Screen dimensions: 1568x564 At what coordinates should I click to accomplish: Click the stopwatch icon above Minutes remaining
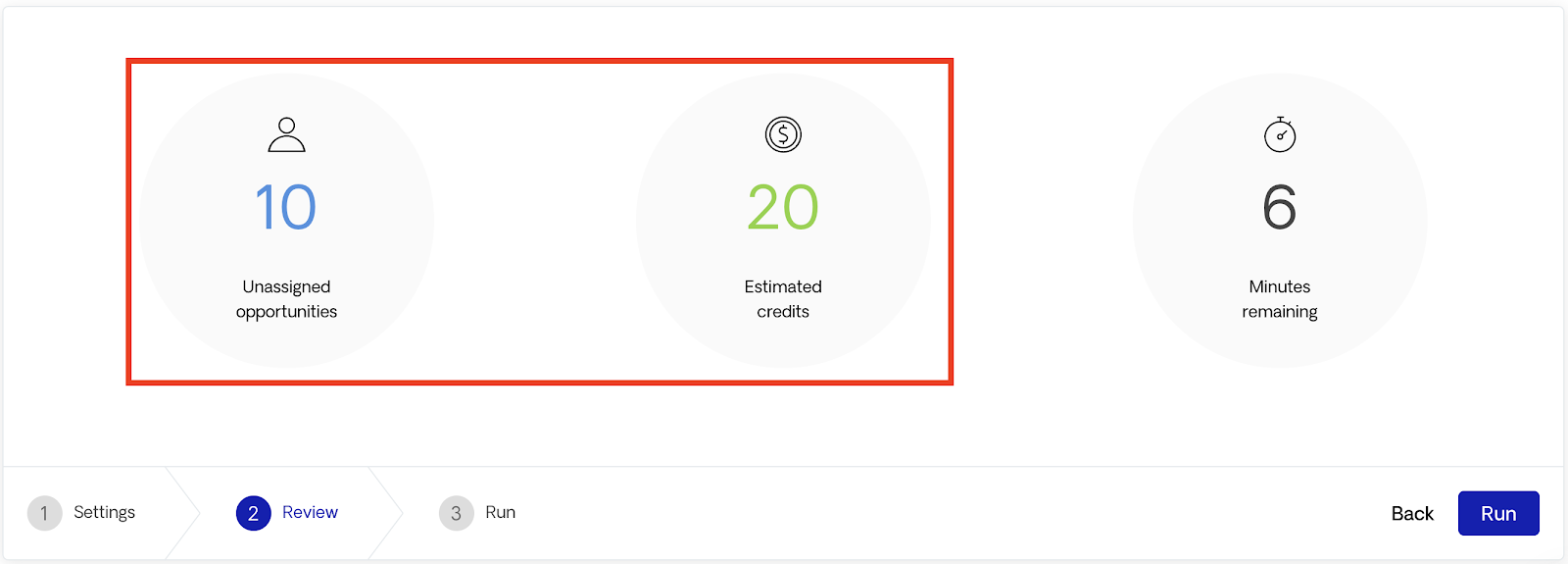(x=1280, y=134)
